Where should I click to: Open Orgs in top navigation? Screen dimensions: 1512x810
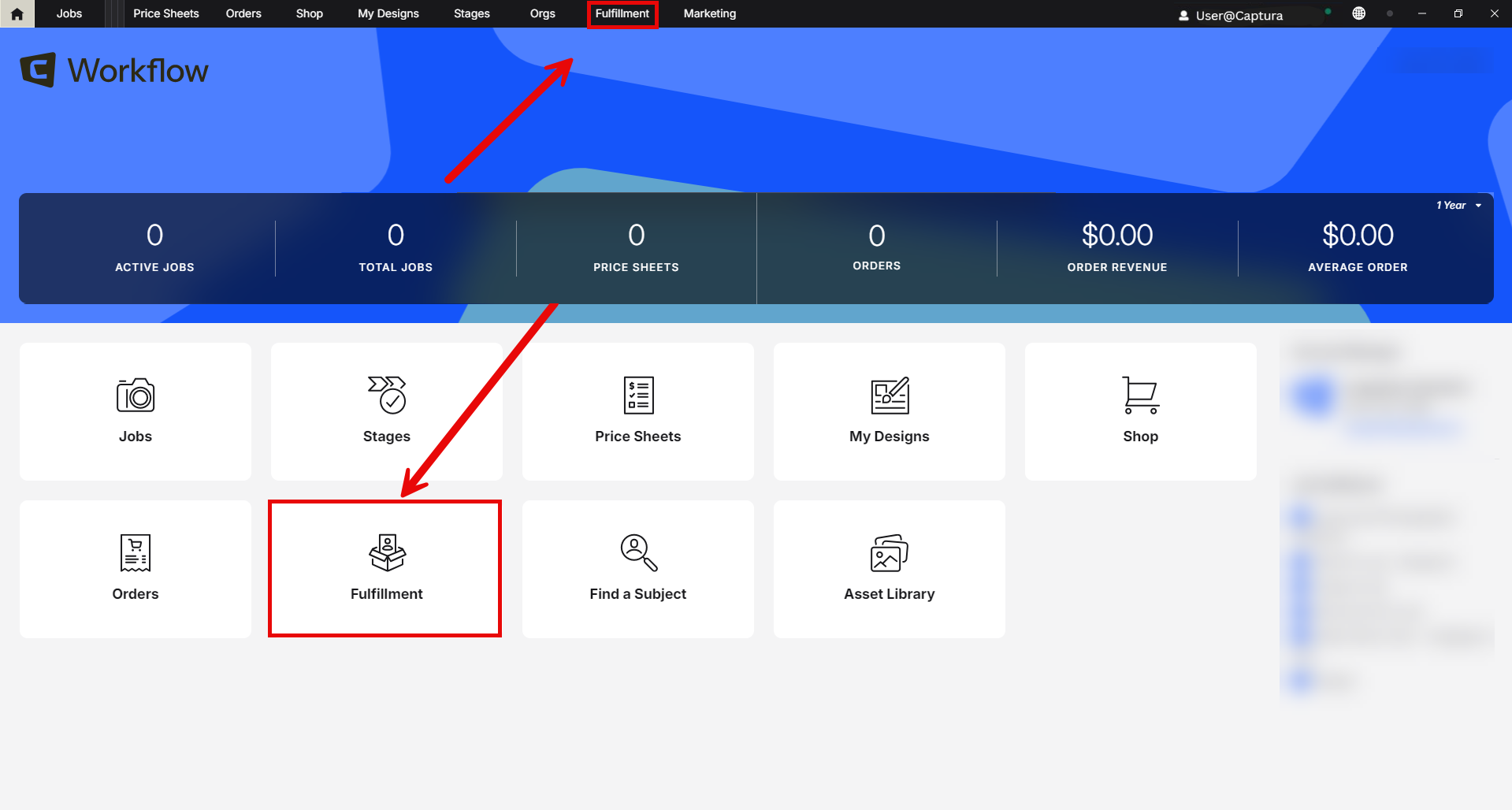tap(543, 13)
